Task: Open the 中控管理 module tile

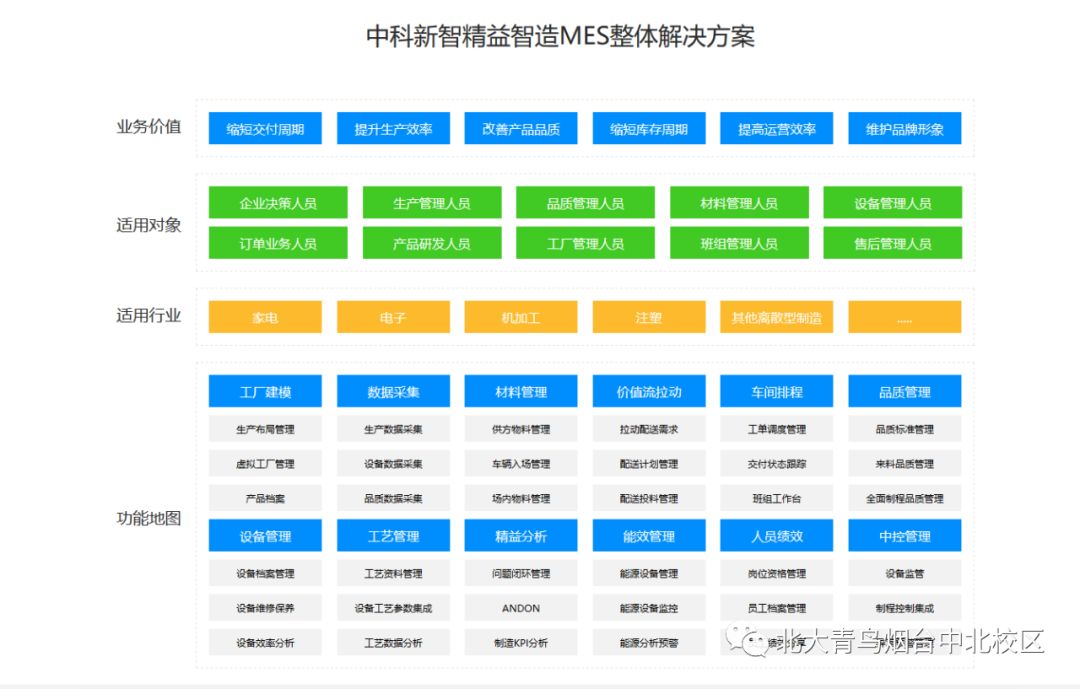Action: coord(904,535)
